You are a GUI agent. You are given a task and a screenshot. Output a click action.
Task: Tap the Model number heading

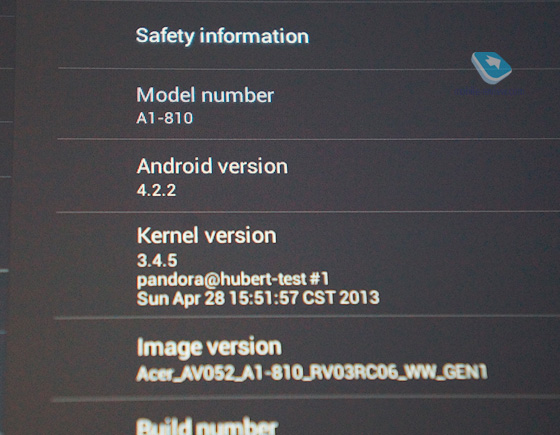[205, 95]
